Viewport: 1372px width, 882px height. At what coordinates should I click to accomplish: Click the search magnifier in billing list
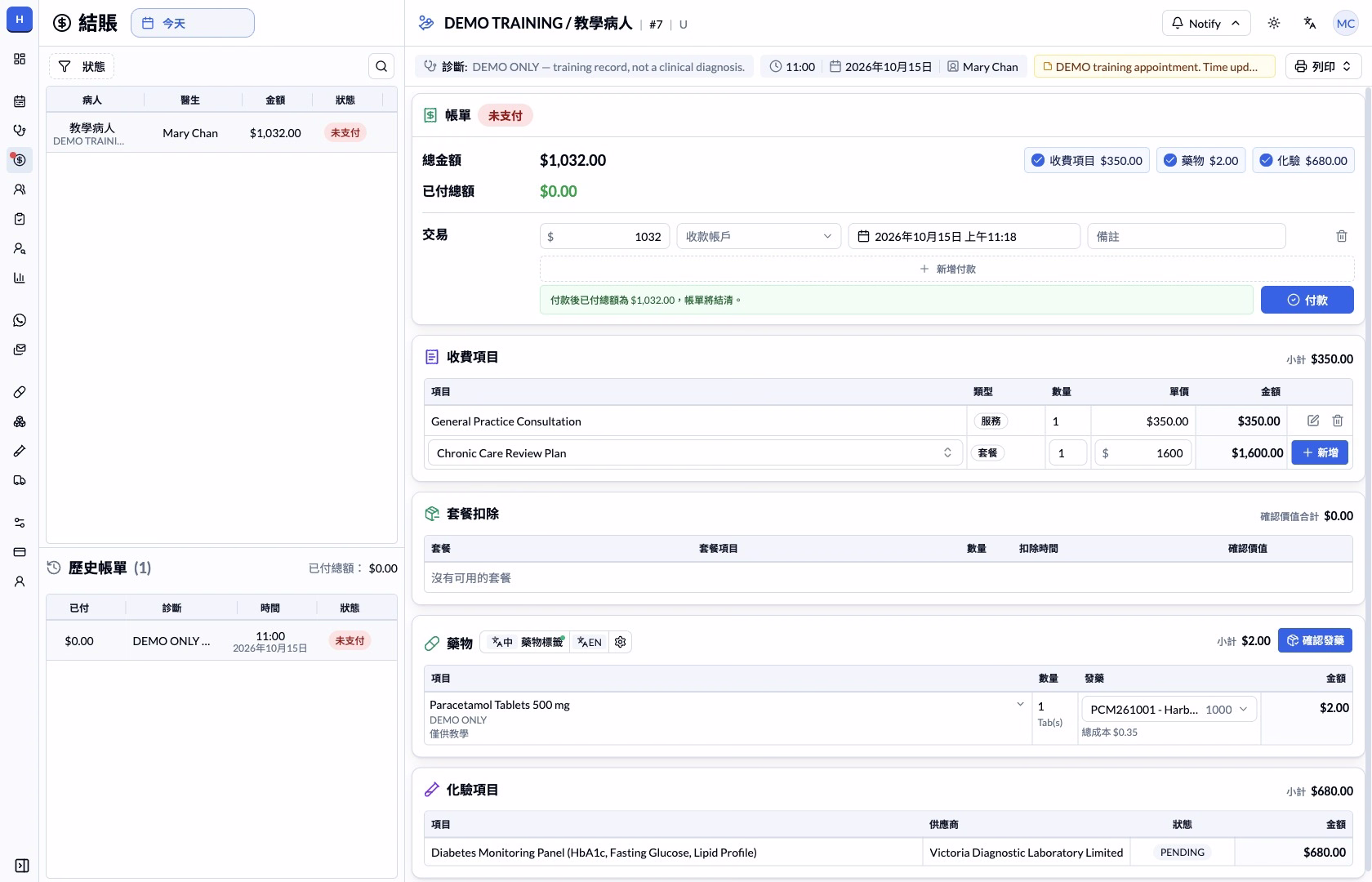tap(381, 66)
